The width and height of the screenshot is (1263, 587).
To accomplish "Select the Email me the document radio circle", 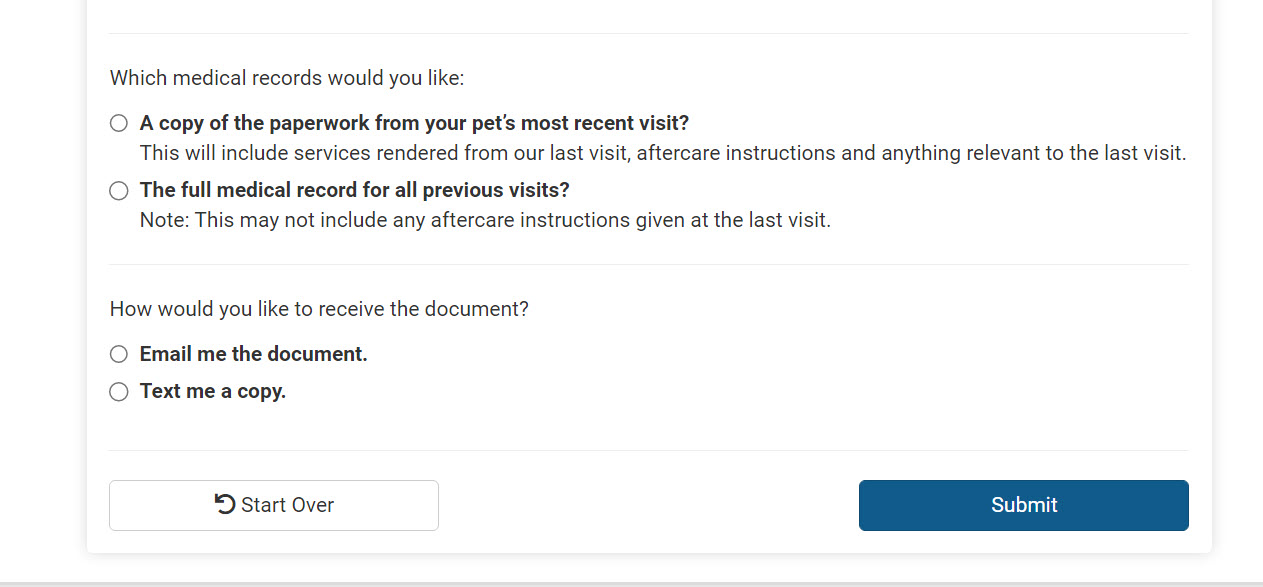I will tap(119, 354).
